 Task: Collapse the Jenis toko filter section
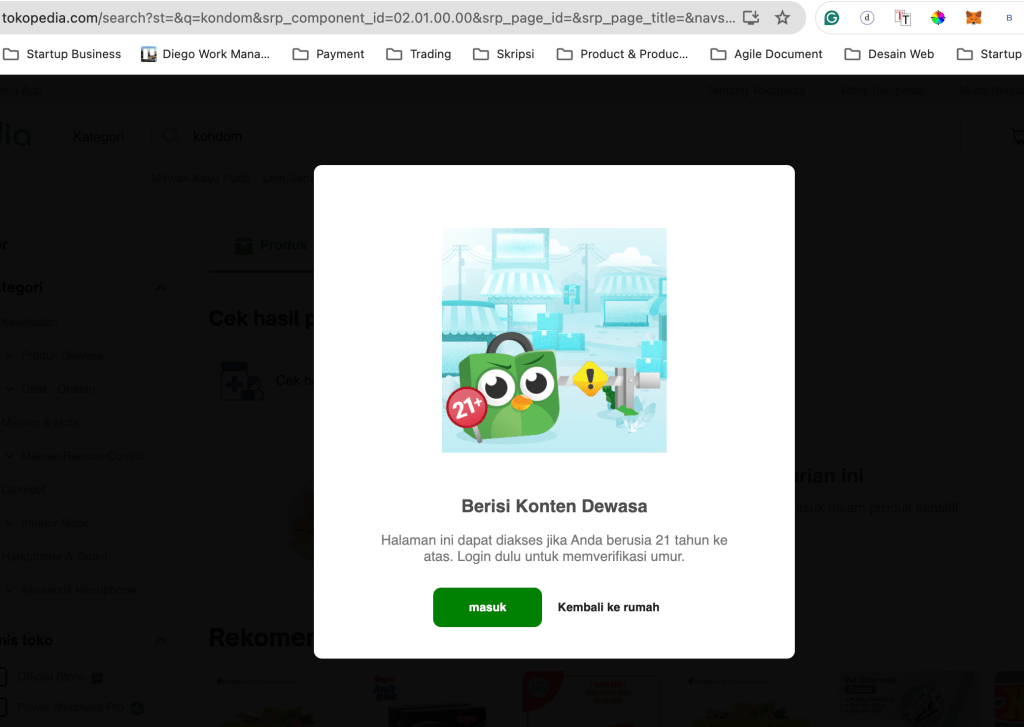[160, 640]
